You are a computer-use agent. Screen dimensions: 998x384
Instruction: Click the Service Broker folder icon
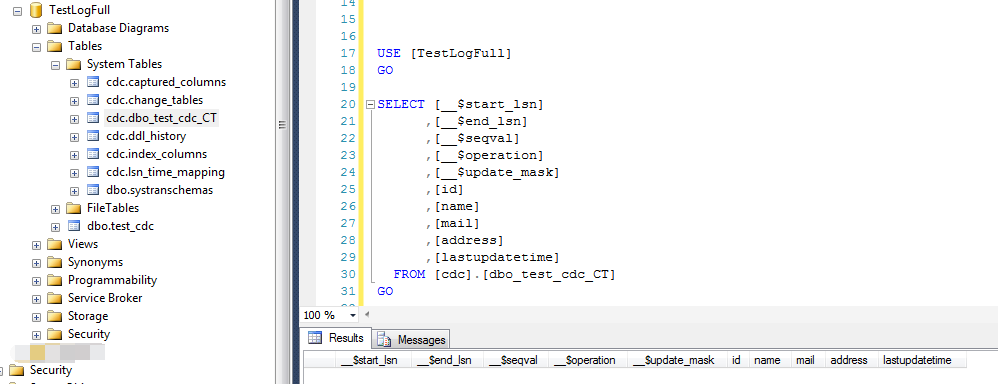coord(55,298)
